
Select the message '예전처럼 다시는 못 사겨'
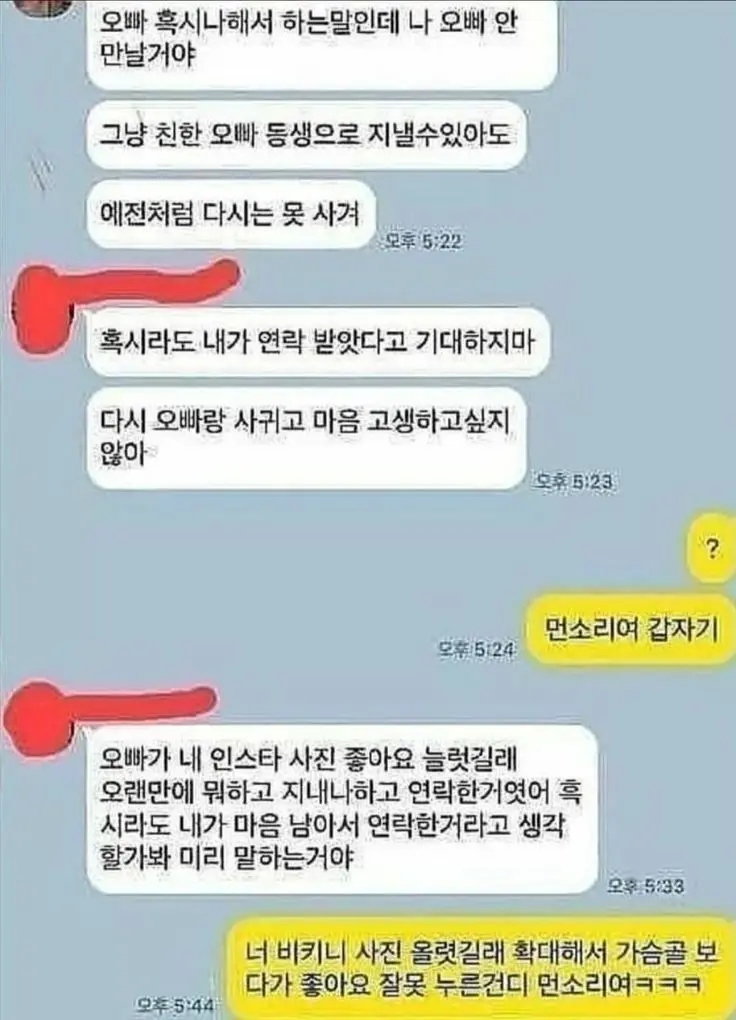tap(231, 214)
